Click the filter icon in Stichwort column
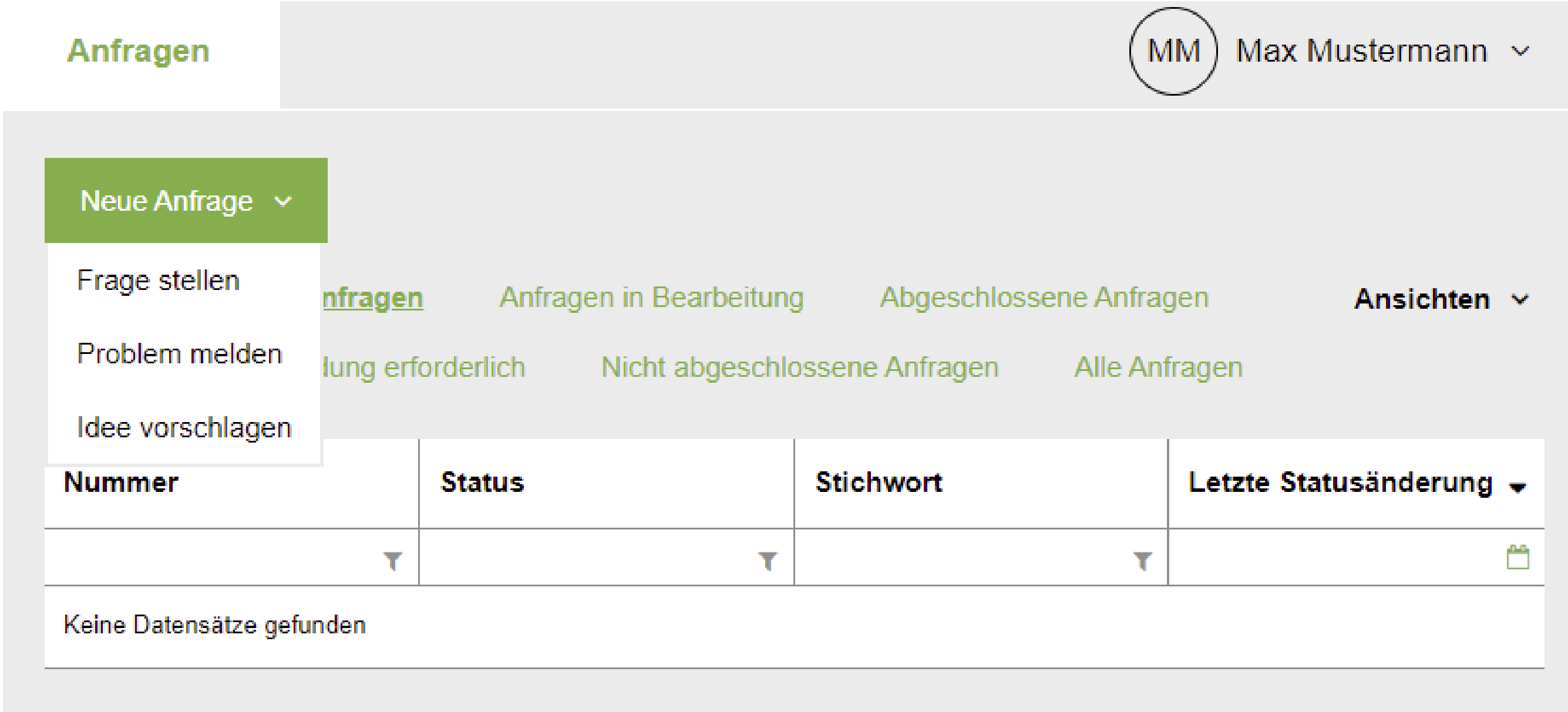 tap(1142, 561)
